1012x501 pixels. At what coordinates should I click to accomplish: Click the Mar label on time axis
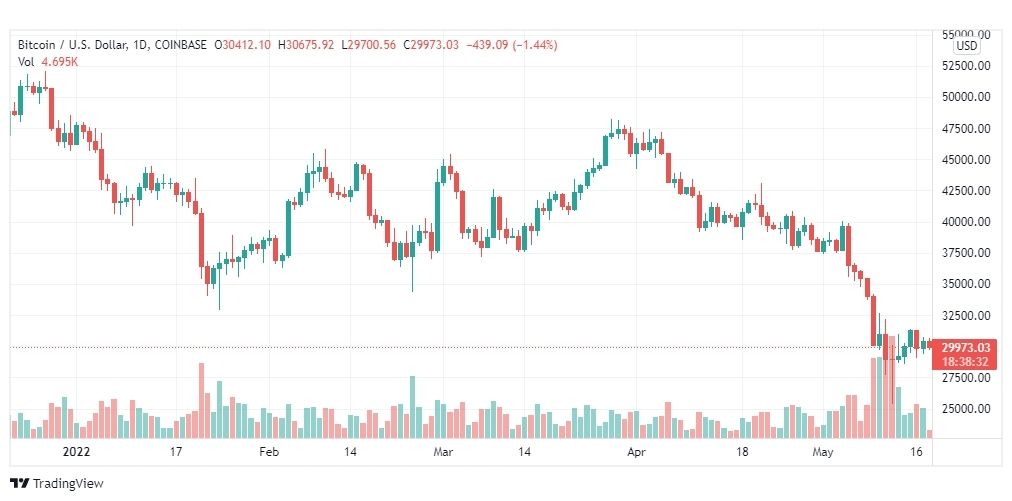click(443, 452)
